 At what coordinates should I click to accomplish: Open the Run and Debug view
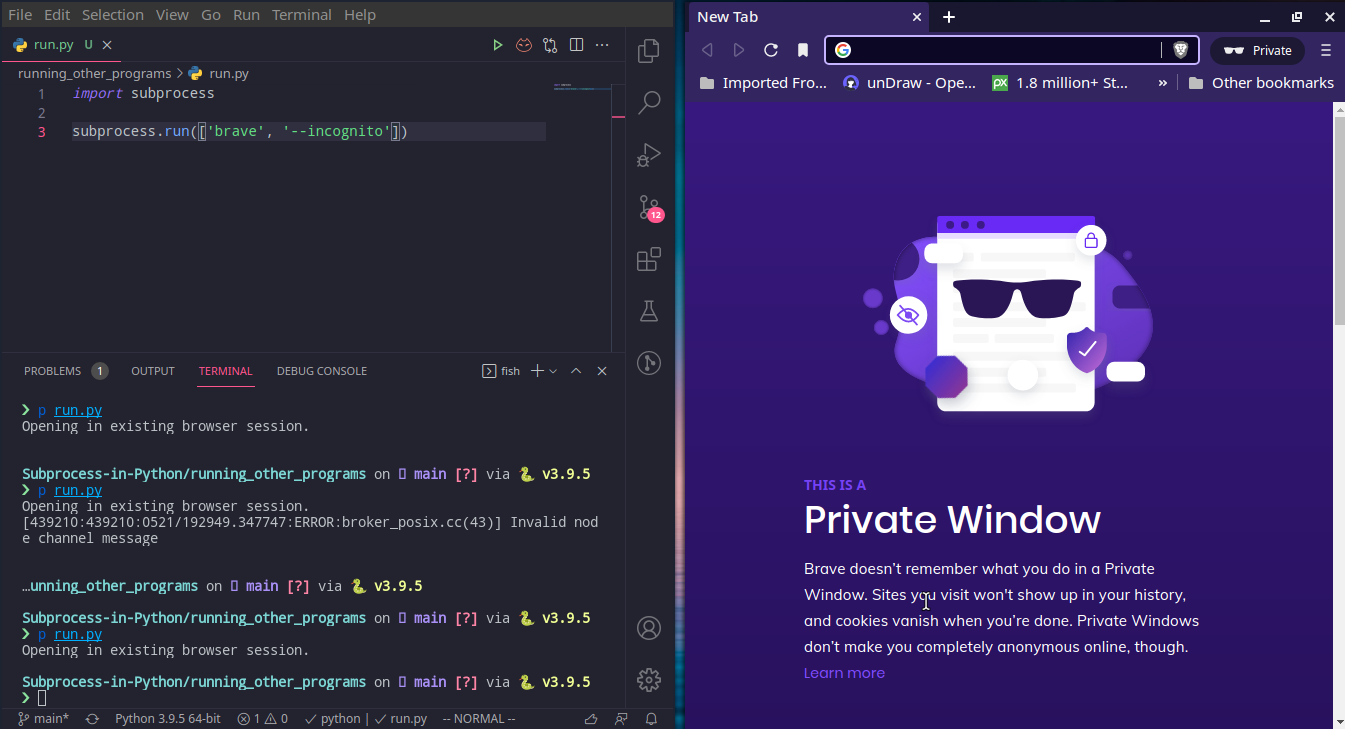click(649, 155)
